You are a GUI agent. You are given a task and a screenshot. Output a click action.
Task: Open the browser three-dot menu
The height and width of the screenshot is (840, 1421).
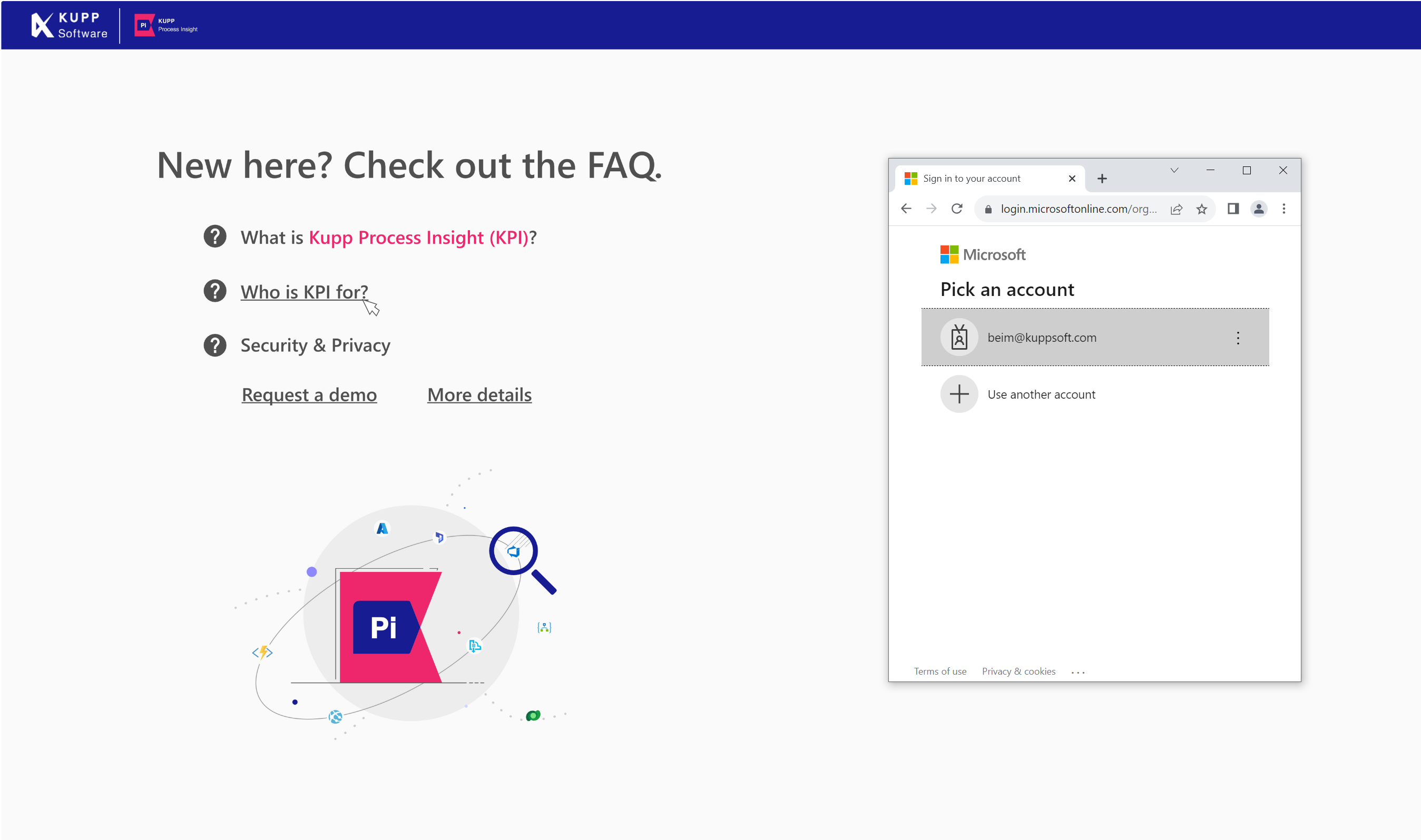coord(1284,209)
